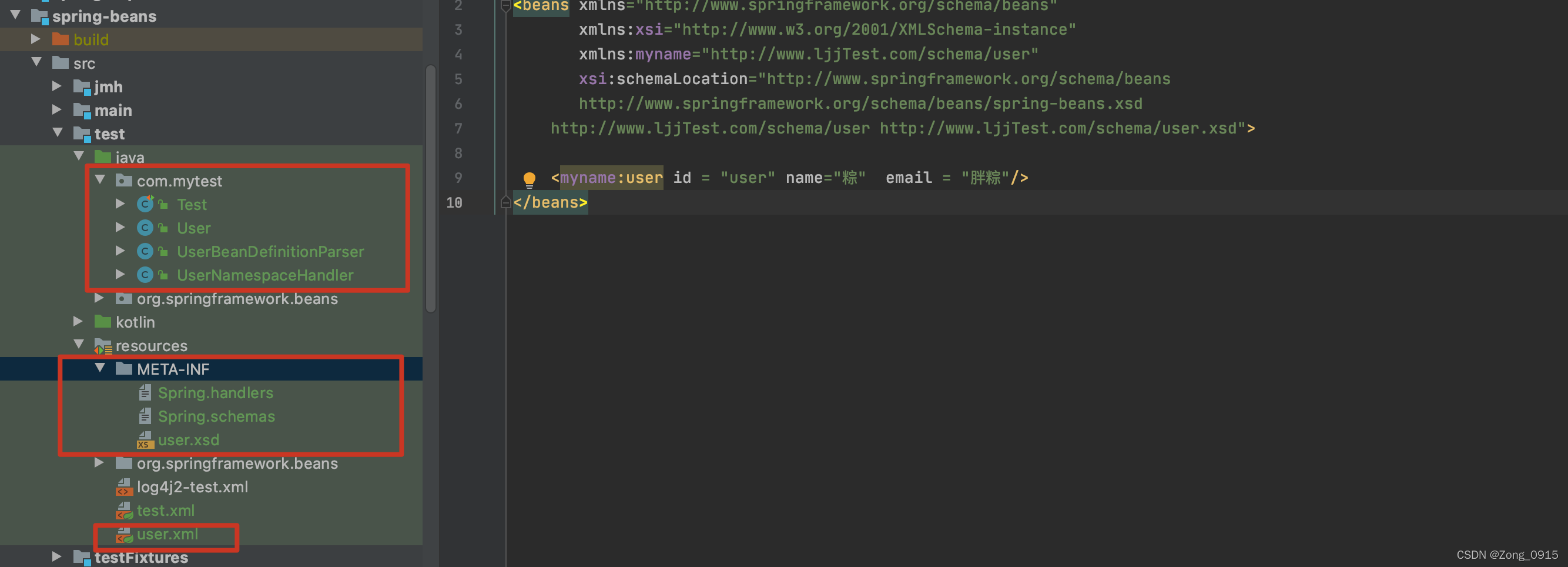Expand the main folder arrow
This screenshot has height=567, width=1568.
click(57, 109)
